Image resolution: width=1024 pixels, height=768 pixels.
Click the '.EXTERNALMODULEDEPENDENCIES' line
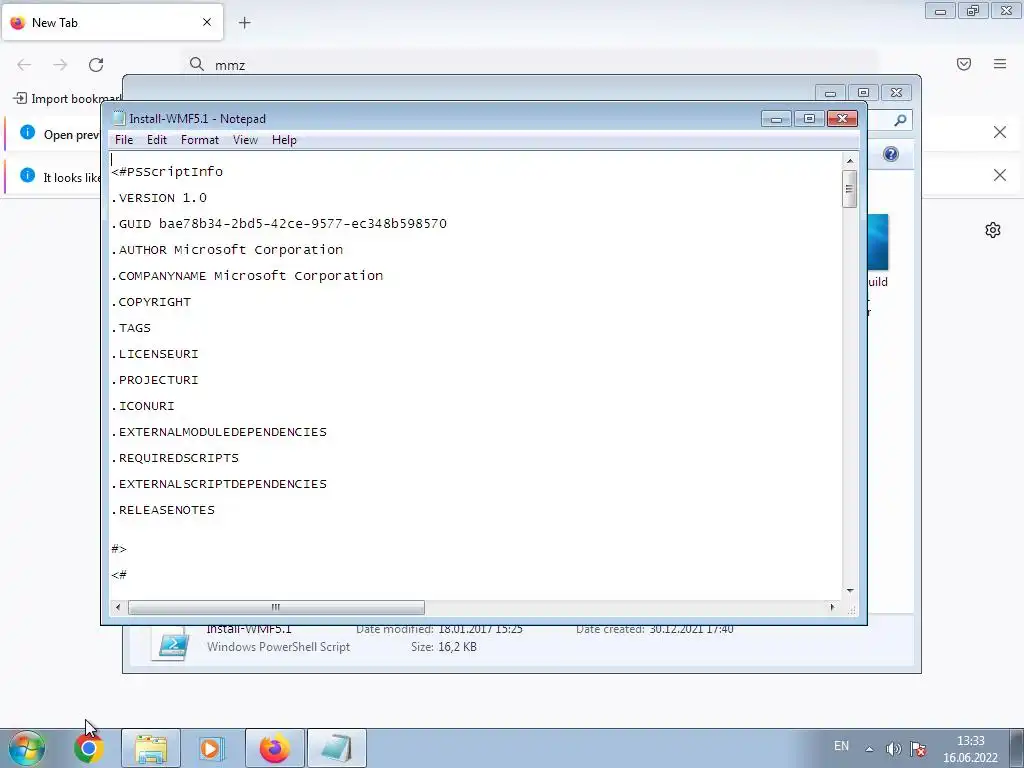219,432
